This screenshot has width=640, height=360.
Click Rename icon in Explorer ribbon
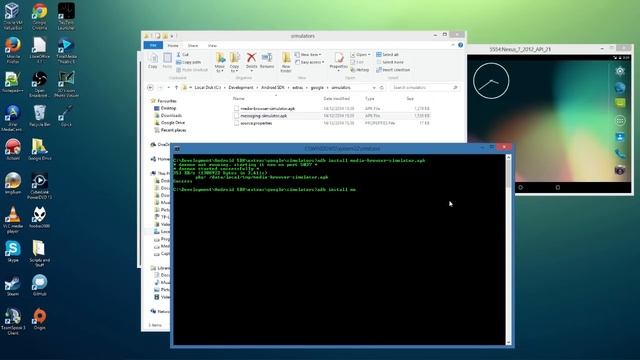click(267, 61)
